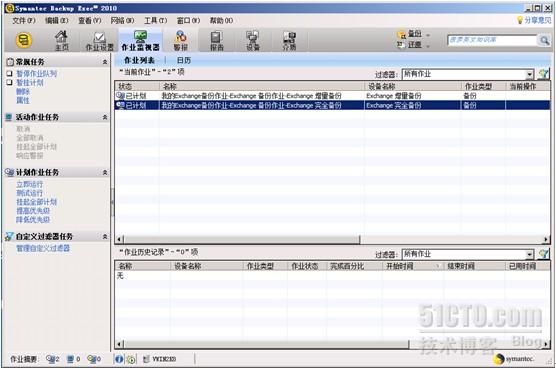Open the 网络 menu
This screenshot has height=369, width=556.
point(122,21)
